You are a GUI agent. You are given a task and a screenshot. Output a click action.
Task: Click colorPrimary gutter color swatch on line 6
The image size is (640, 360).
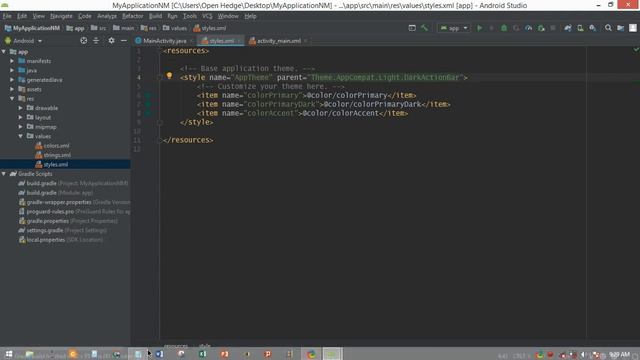coord(148,95)
